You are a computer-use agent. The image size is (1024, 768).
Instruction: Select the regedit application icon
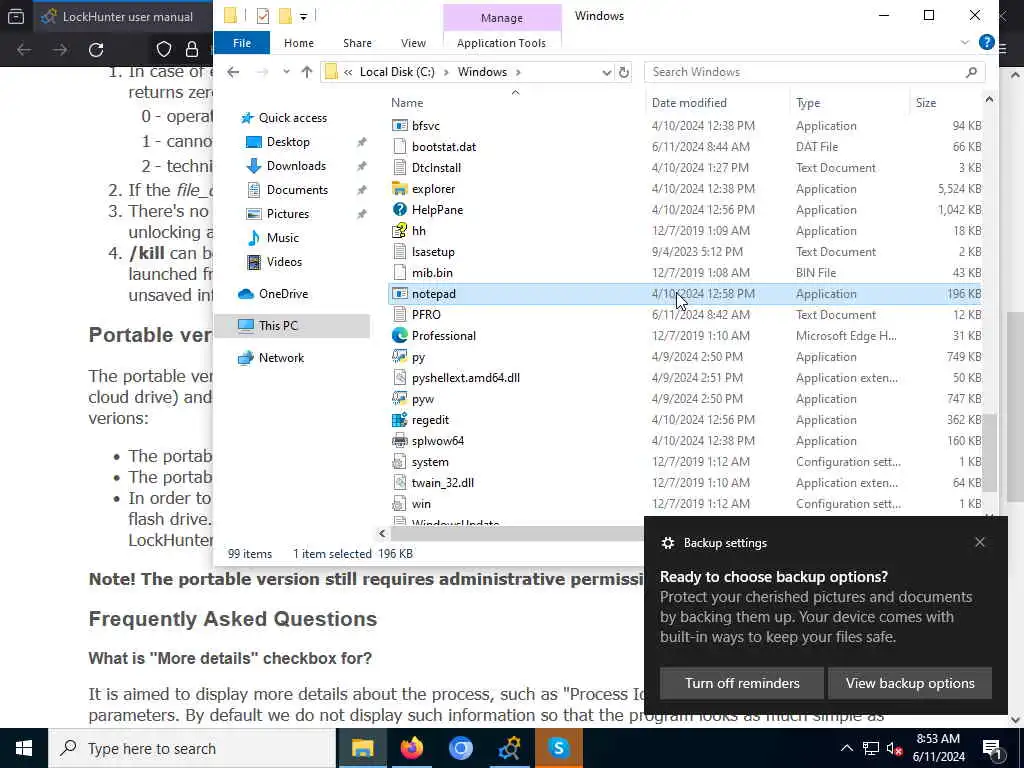[400, 420]
